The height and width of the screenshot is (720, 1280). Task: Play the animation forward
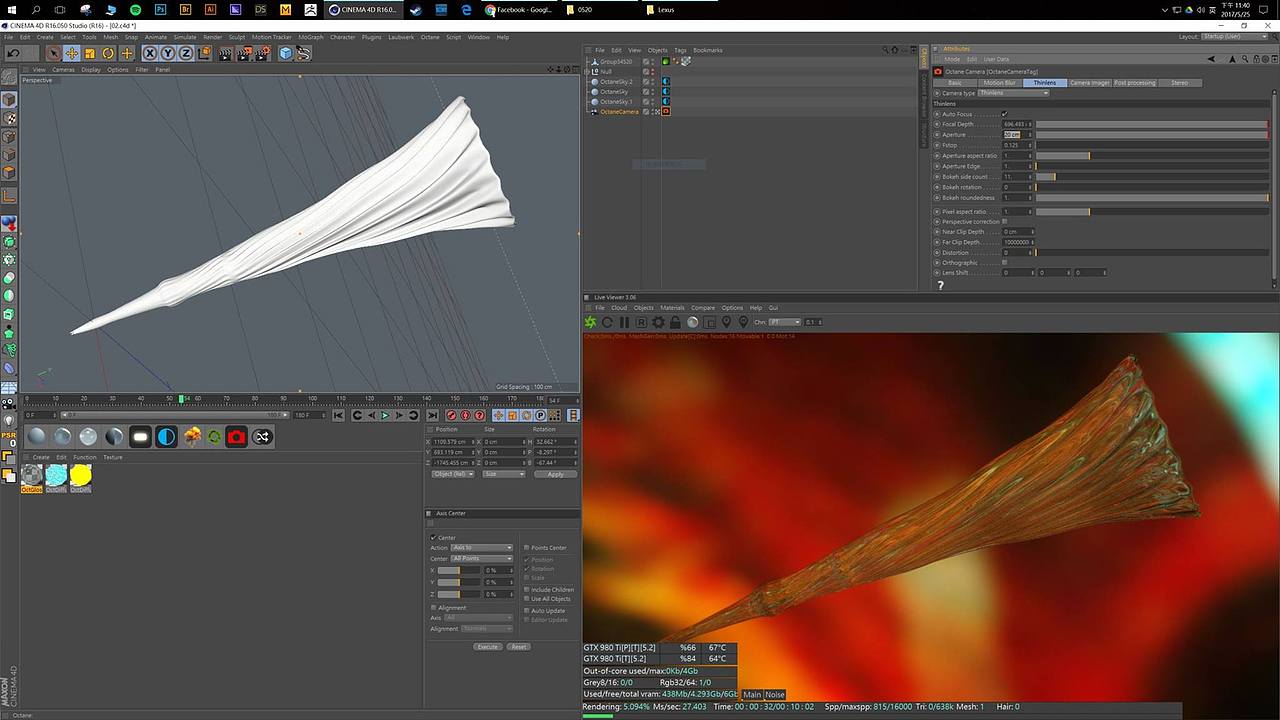(385, 416)
